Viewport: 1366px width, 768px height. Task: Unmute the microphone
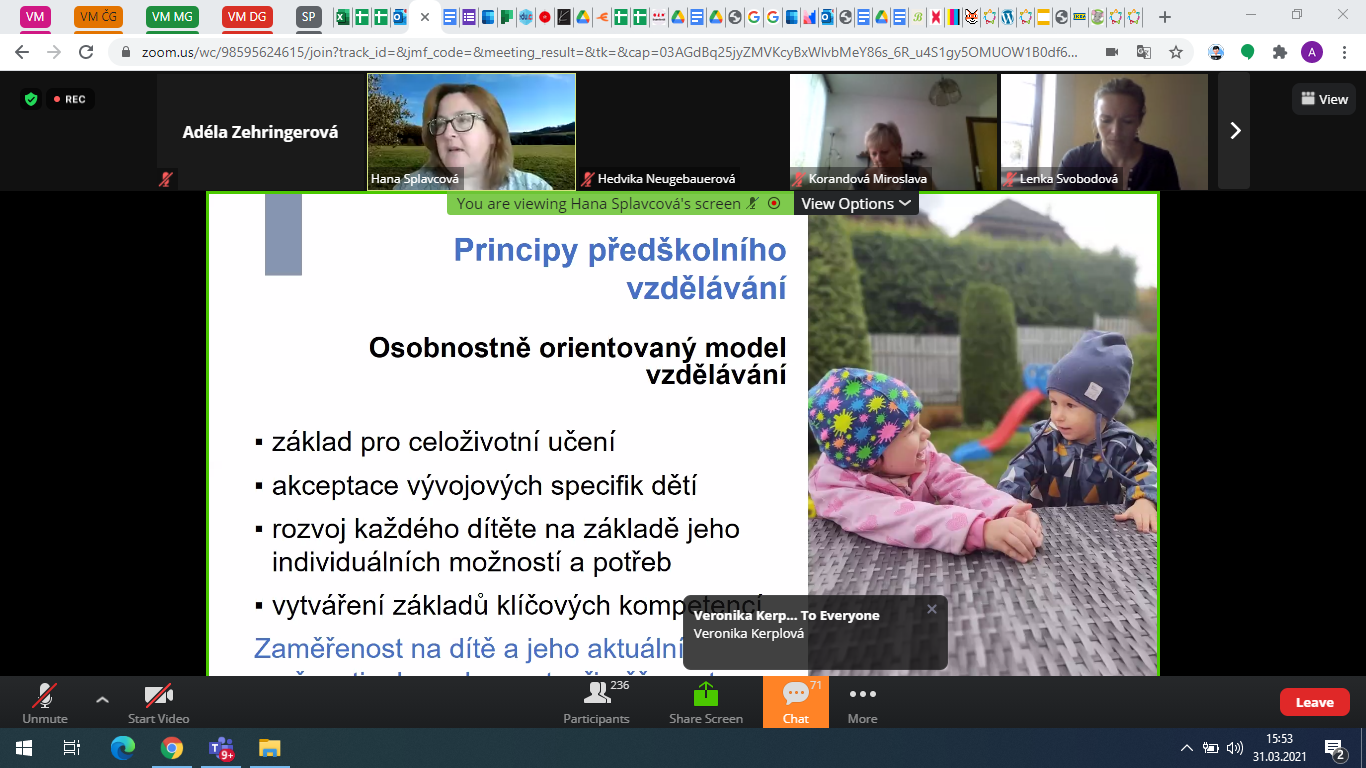click(x=45, y=701)
